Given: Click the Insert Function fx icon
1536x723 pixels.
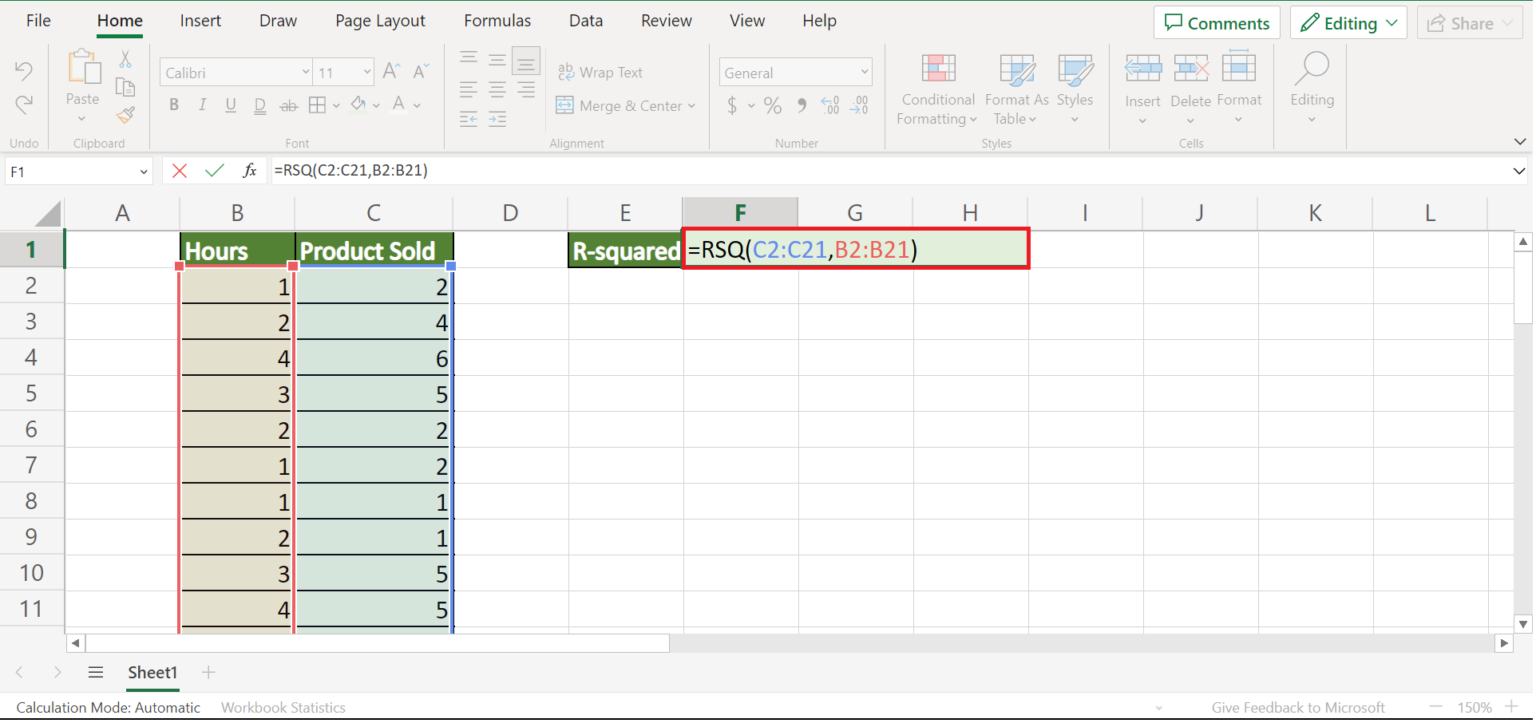Looking at the screenshot, I should [249, 170].
